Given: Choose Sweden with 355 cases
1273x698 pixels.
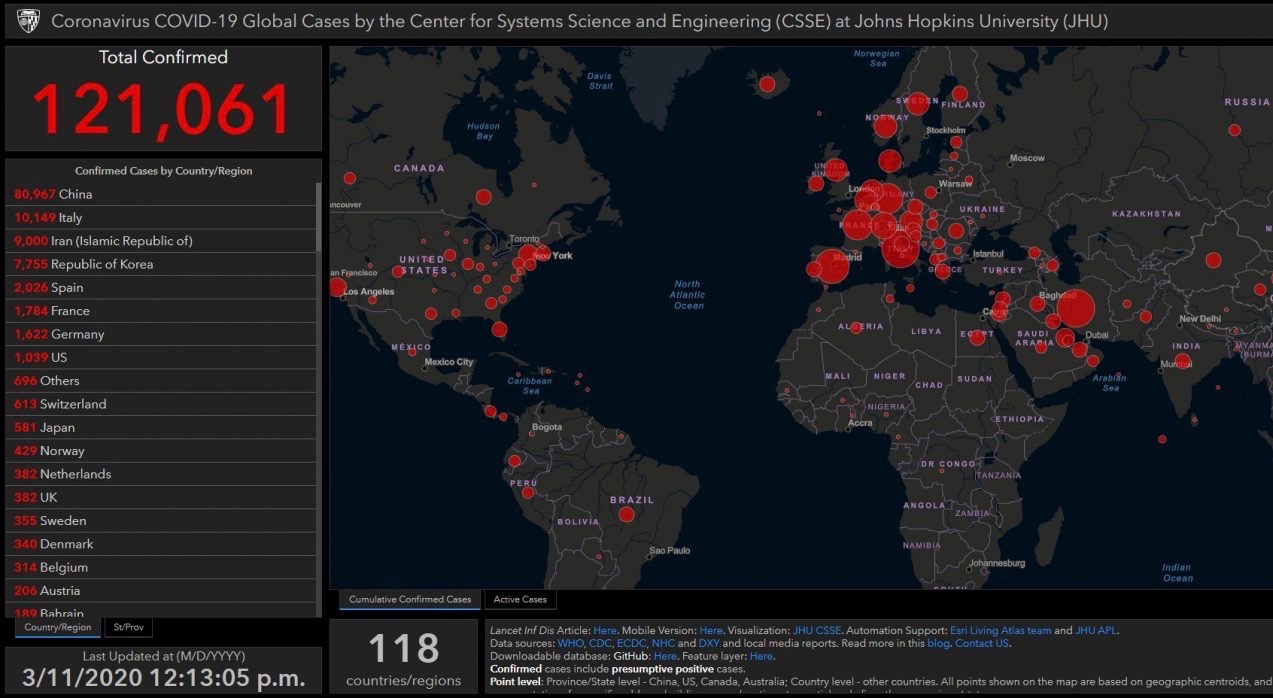Looking at the screenshot, I should [x=160, y=521].
